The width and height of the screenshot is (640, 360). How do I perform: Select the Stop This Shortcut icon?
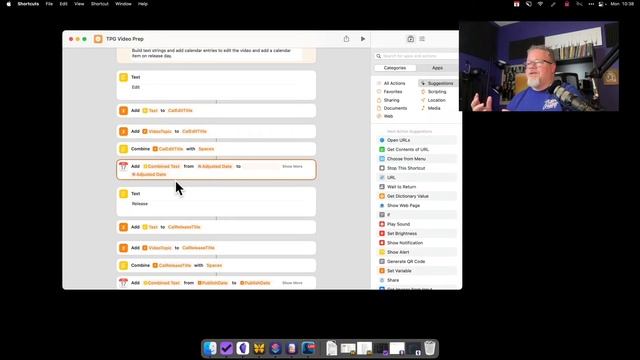(382, 168)
